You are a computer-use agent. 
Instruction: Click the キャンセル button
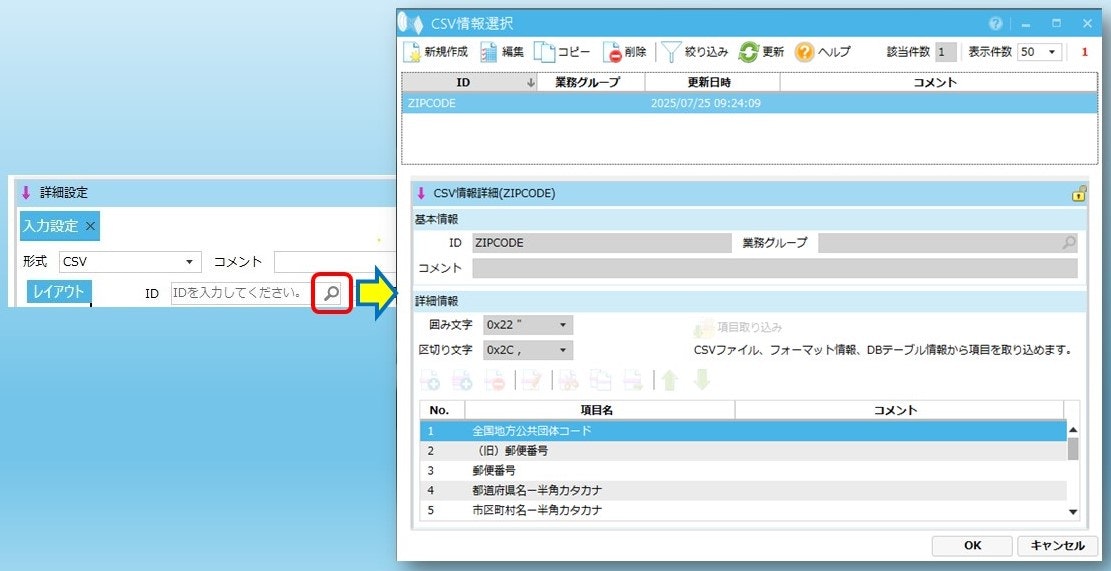point(1057,545)
